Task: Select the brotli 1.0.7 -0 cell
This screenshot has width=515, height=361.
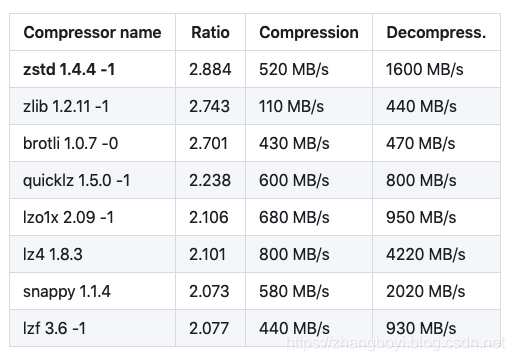Action: coord(92,143)
